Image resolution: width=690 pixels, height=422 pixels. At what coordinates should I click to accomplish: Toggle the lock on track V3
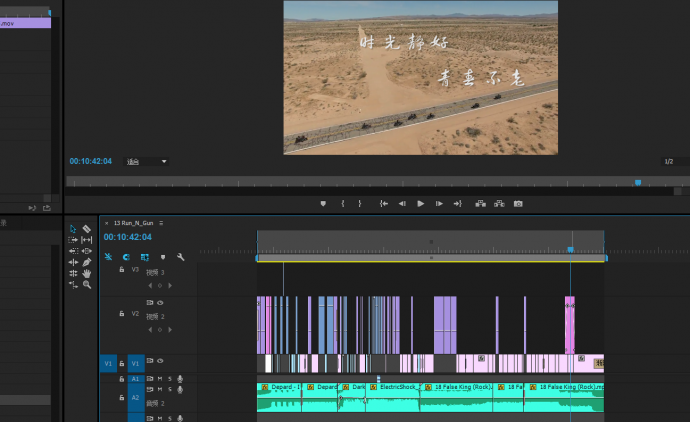point(123,270)
